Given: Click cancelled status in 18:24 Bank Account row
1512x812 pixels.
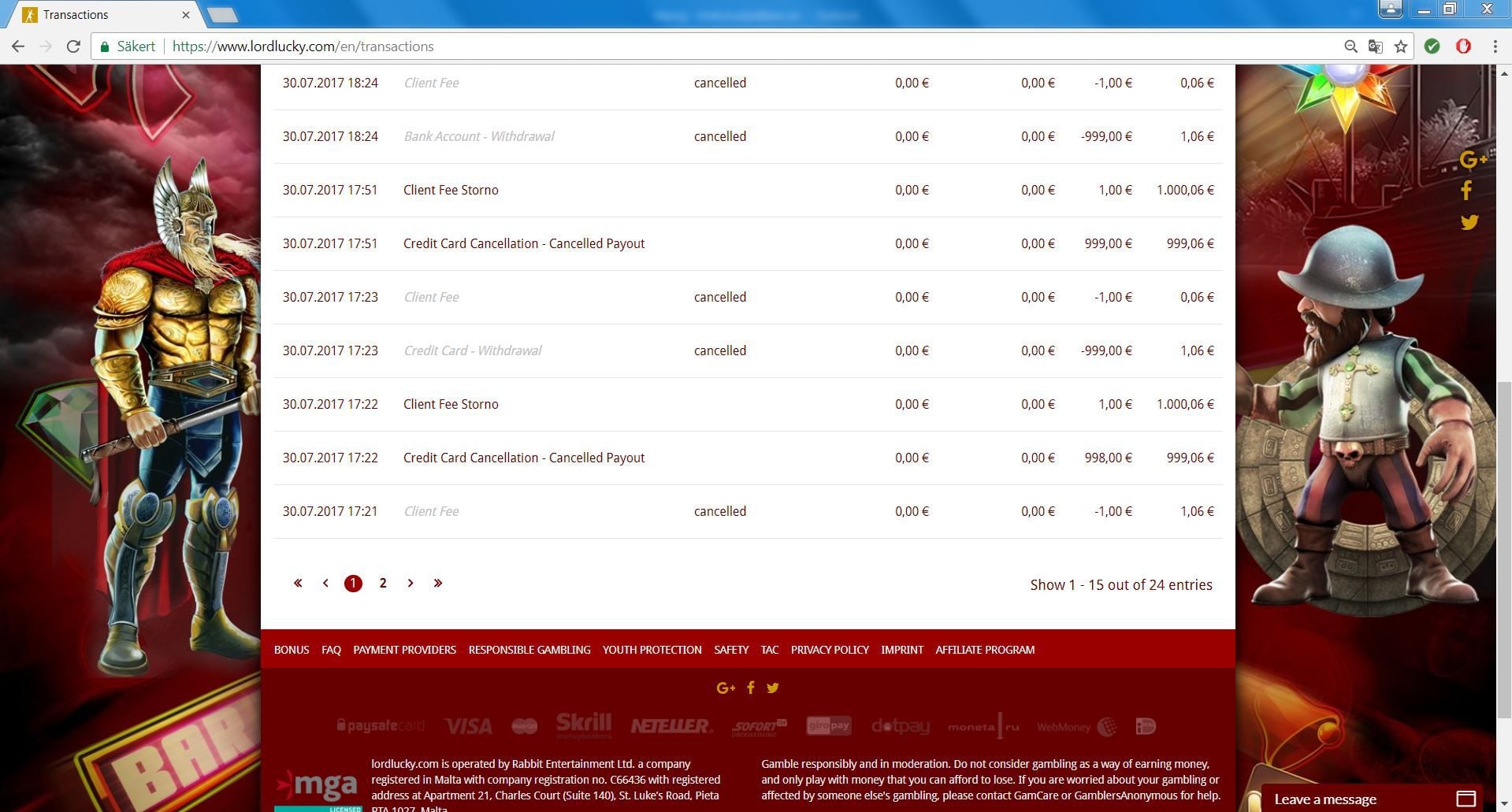Looking at the screenshot, I should pos(720,136).
